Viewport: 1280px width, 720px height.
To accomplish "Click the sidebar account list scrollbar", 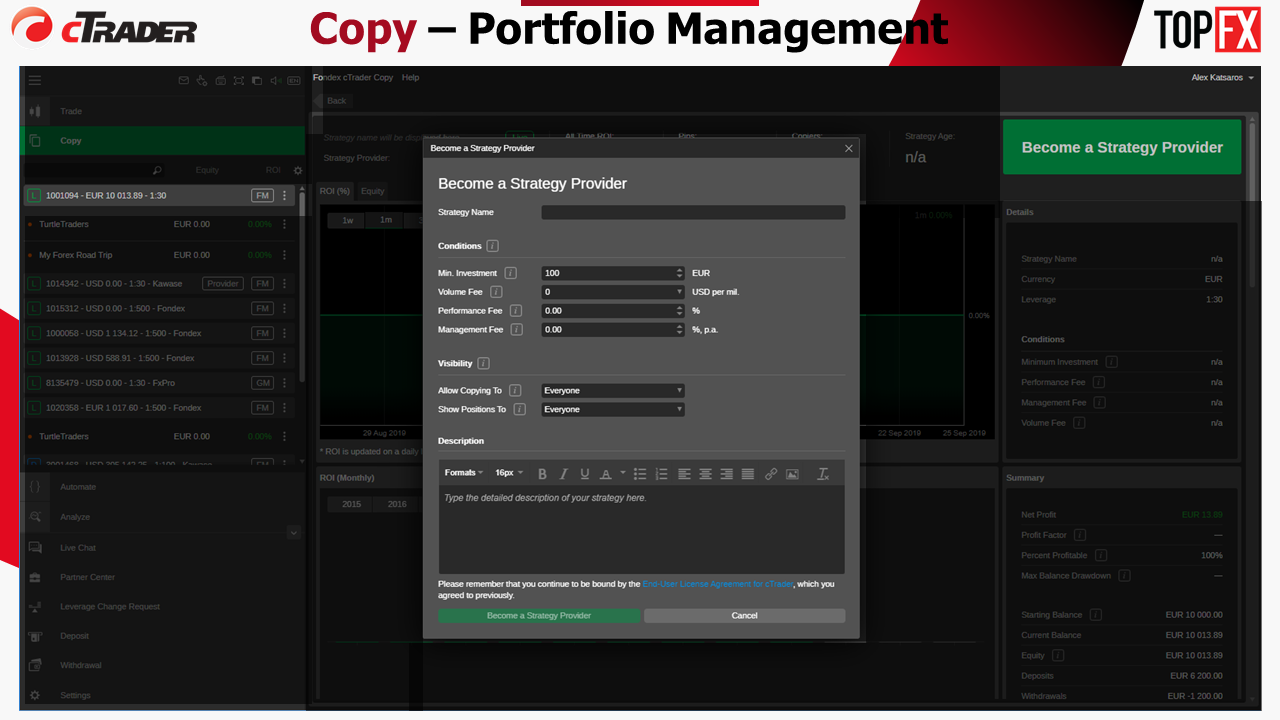I will [x=302, y=285].
